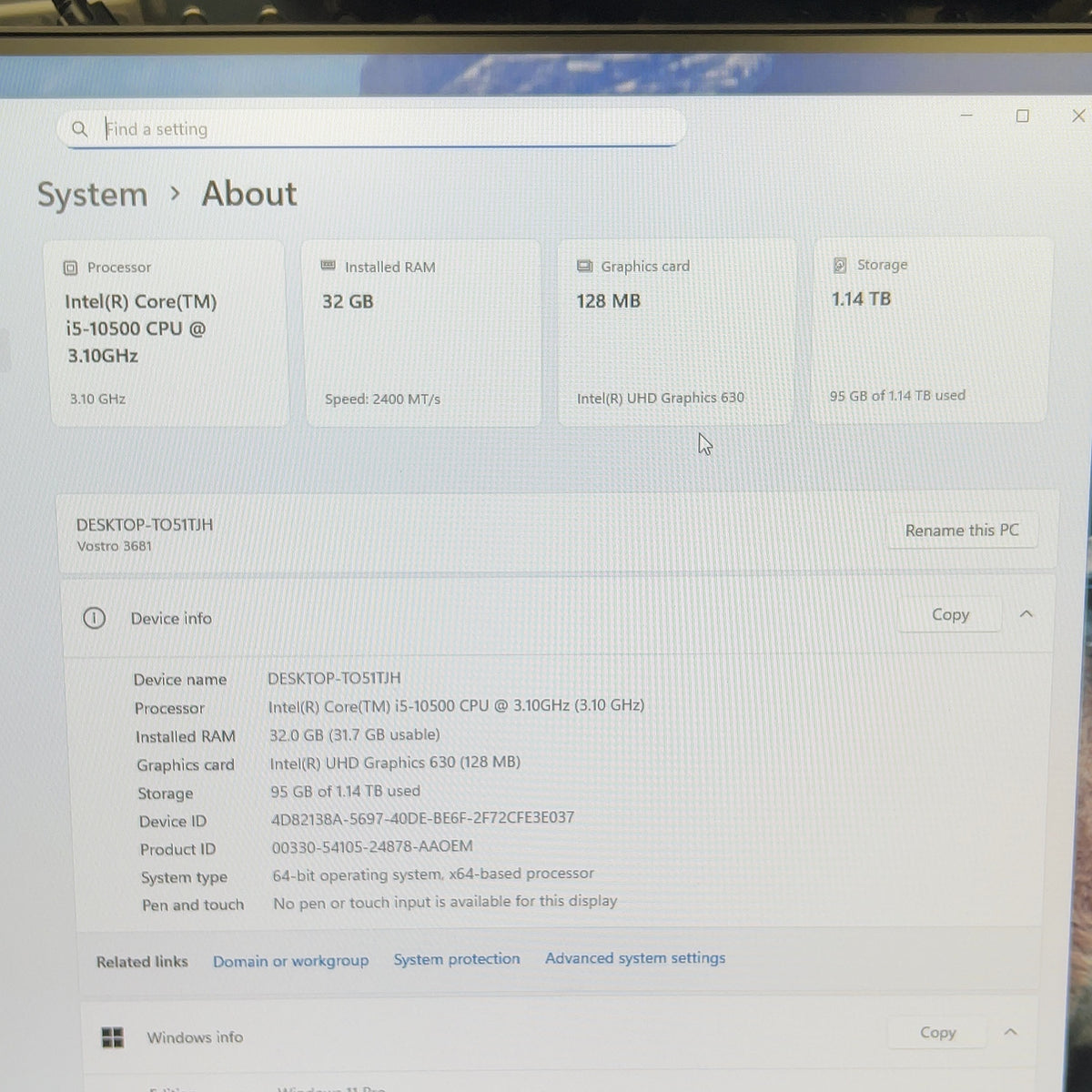Minimize the Settings window
1092x1092 pixels.
[x=966, y=116]
